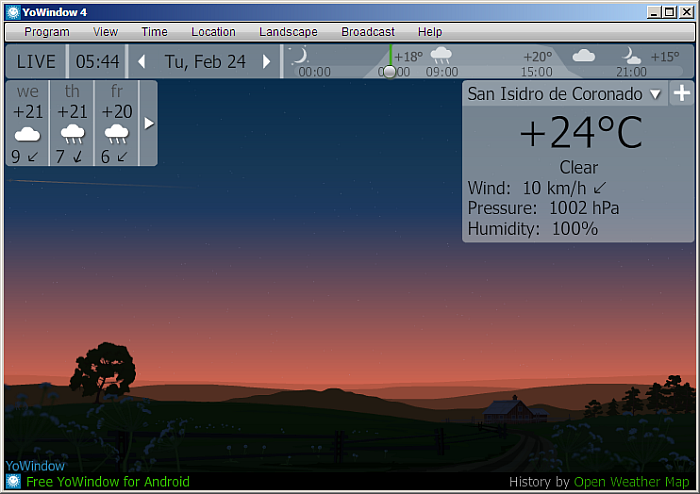The width and height of the screenshot is (700, 494).
Task: Click the plus icon to add location
Action: [682, 93]
